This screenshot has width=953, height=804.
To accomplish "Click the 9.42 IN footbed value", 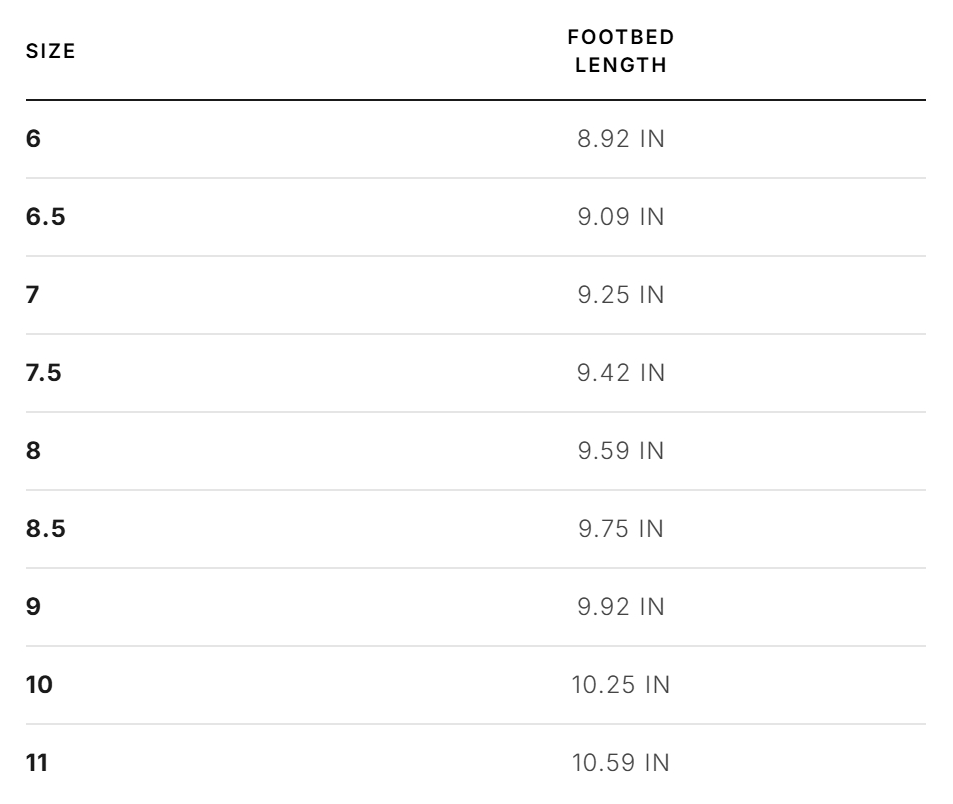I will coord(621,373).
